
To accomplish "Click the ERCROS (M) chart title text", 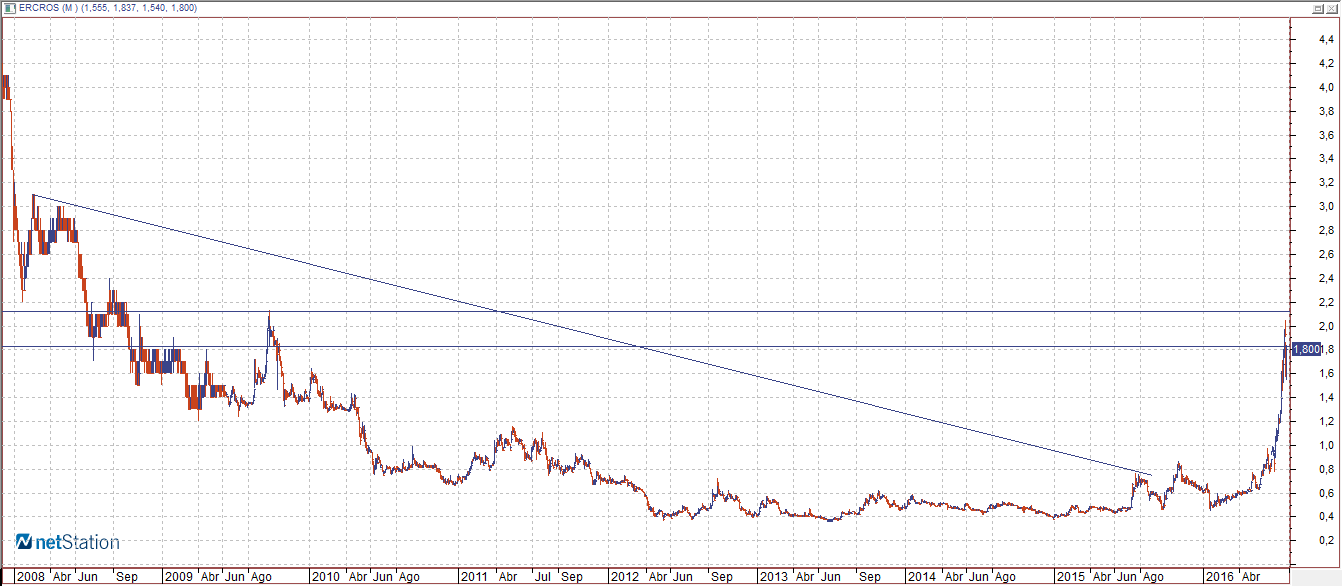I will point(50,7).
